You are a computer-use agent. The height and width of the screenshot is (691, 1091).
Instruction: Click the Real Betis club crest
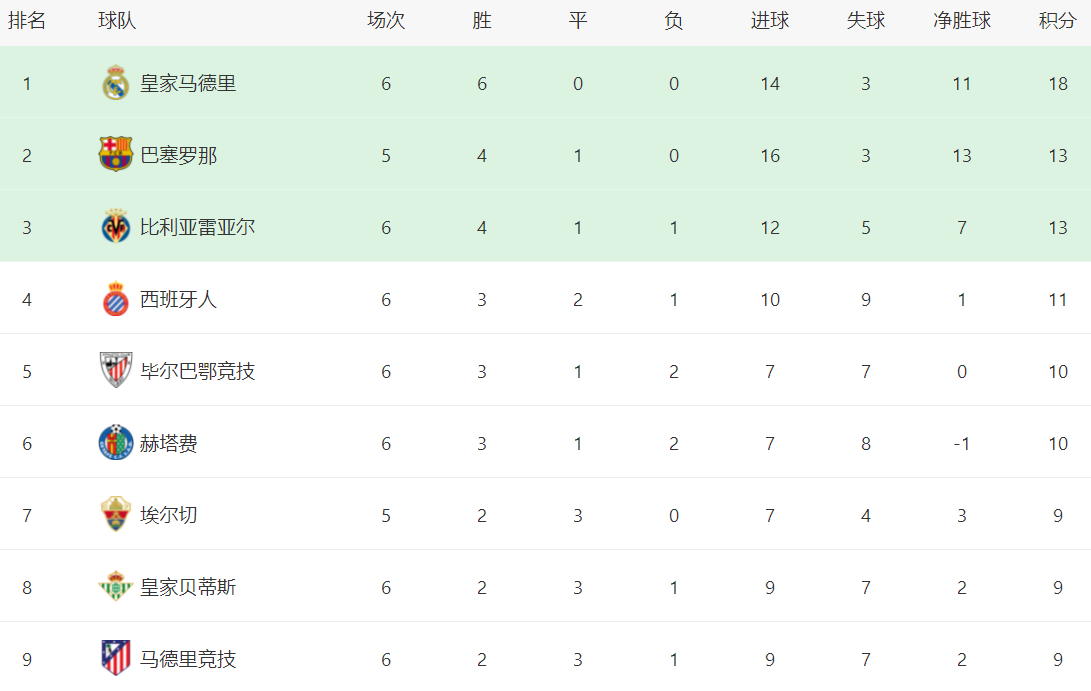point(116,587)
